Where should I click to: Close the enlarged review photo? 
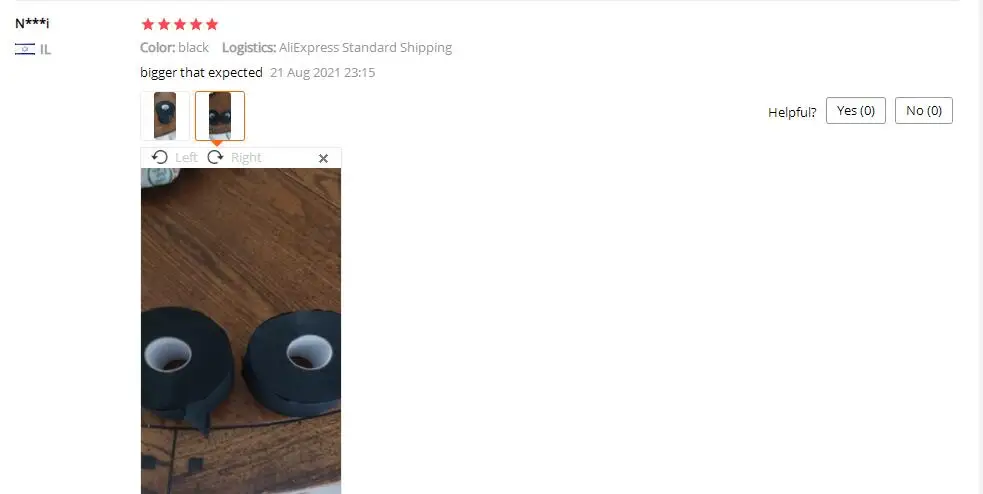pyautogui.click(x=323, y=159)
